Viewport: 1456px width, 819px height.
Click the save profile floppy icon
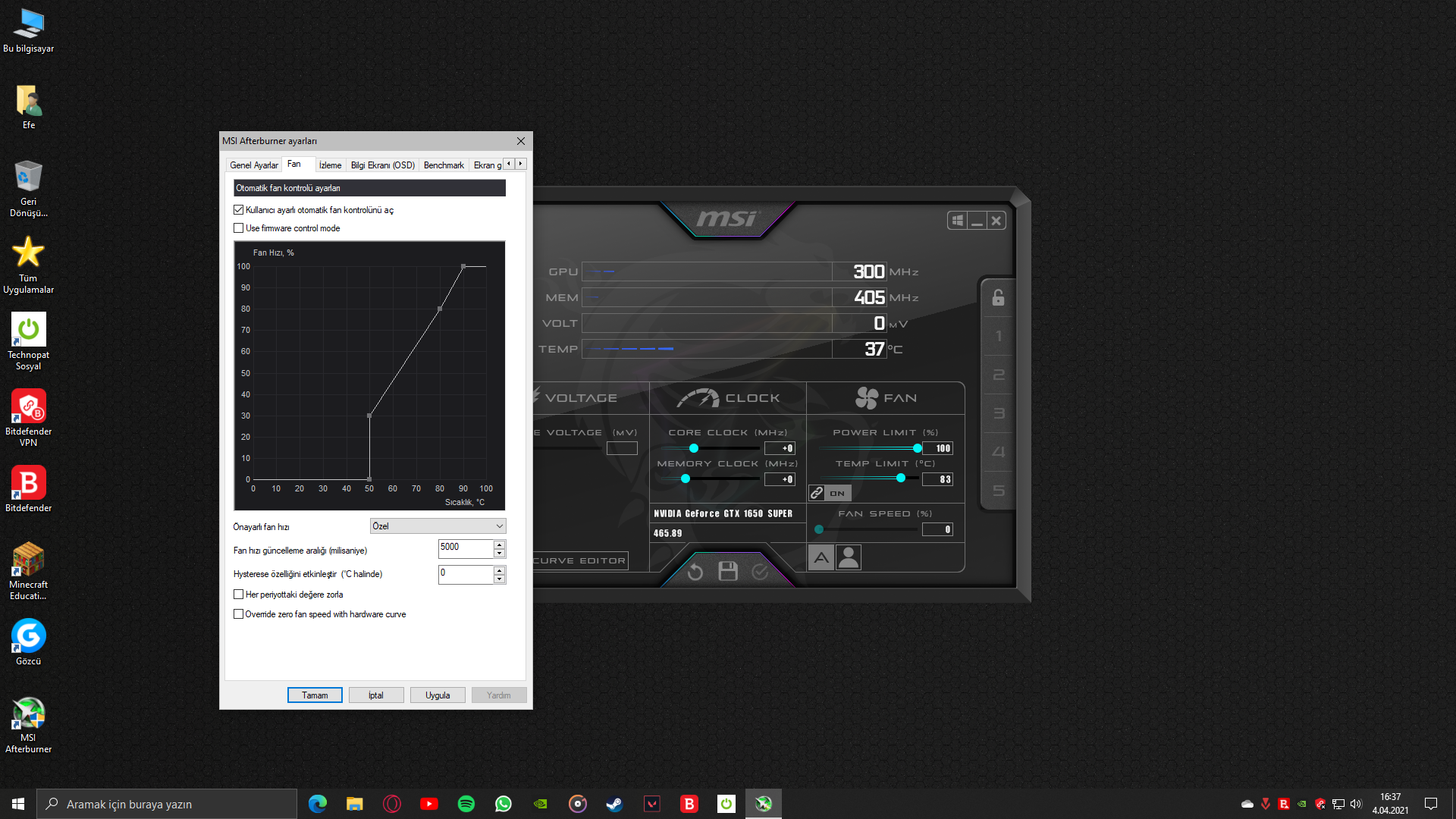728,572
